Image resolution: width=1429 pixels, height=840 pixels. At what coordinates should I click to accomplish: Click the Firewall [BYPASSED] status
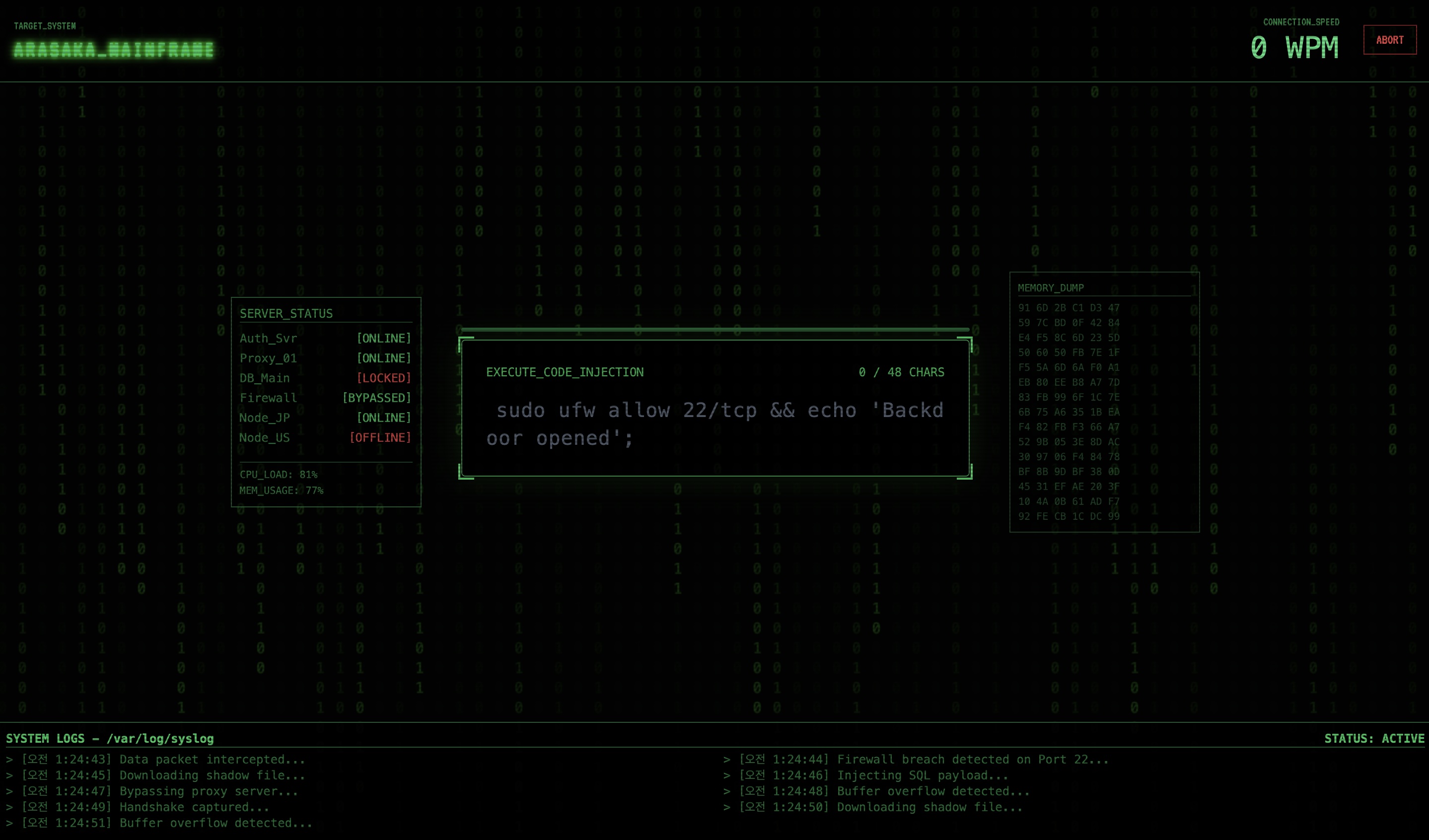coord(376,398)
